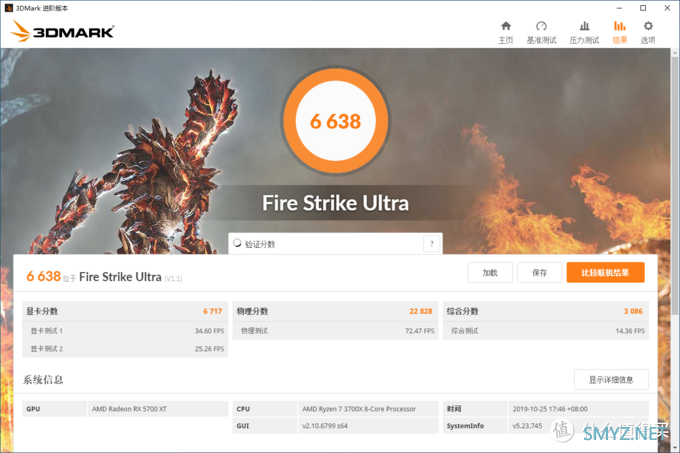Screen dimensions: 680x453
Task: Click the orange 比较联机结果 button
Action: (605, 273)
